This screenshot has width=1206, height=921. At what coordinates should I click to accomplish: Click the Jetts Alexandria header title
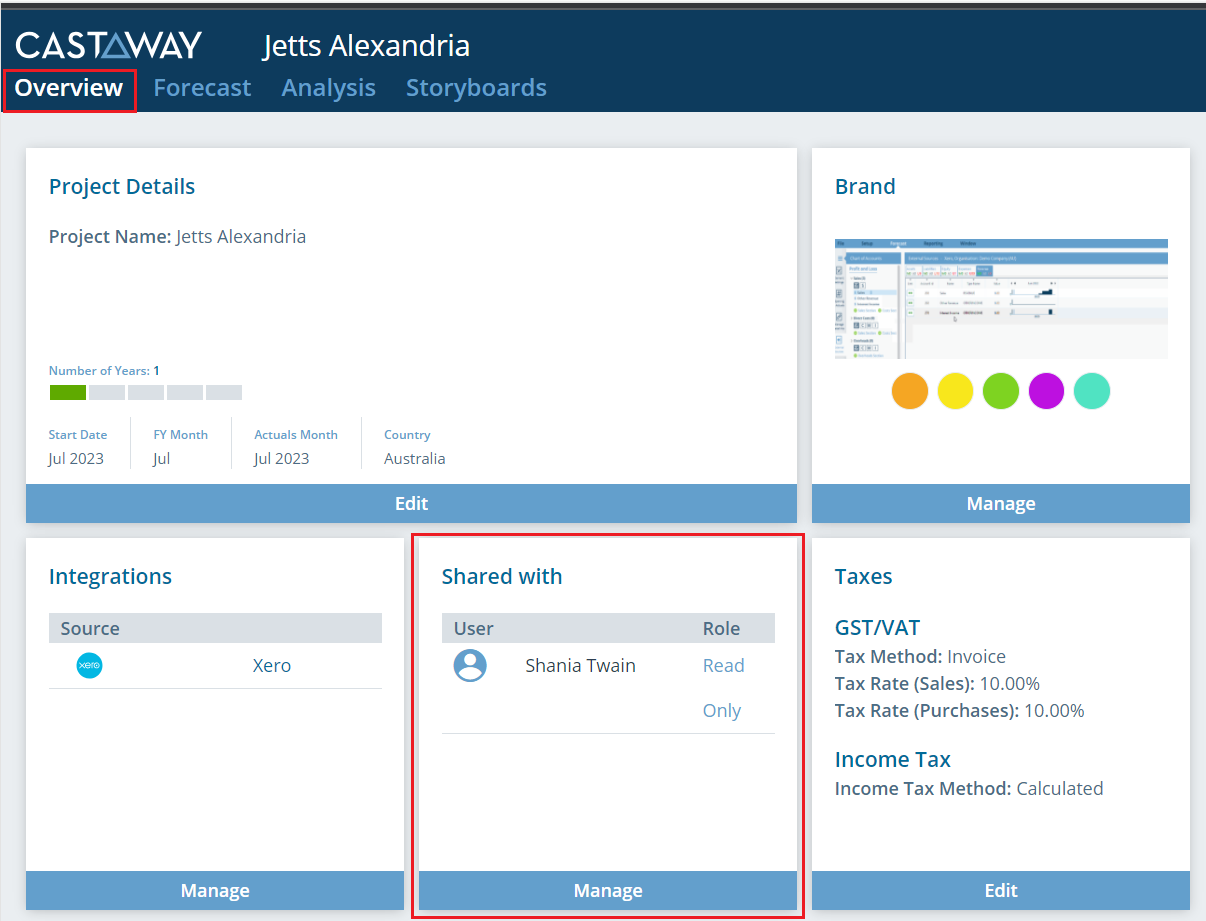[x=366, y=46]
